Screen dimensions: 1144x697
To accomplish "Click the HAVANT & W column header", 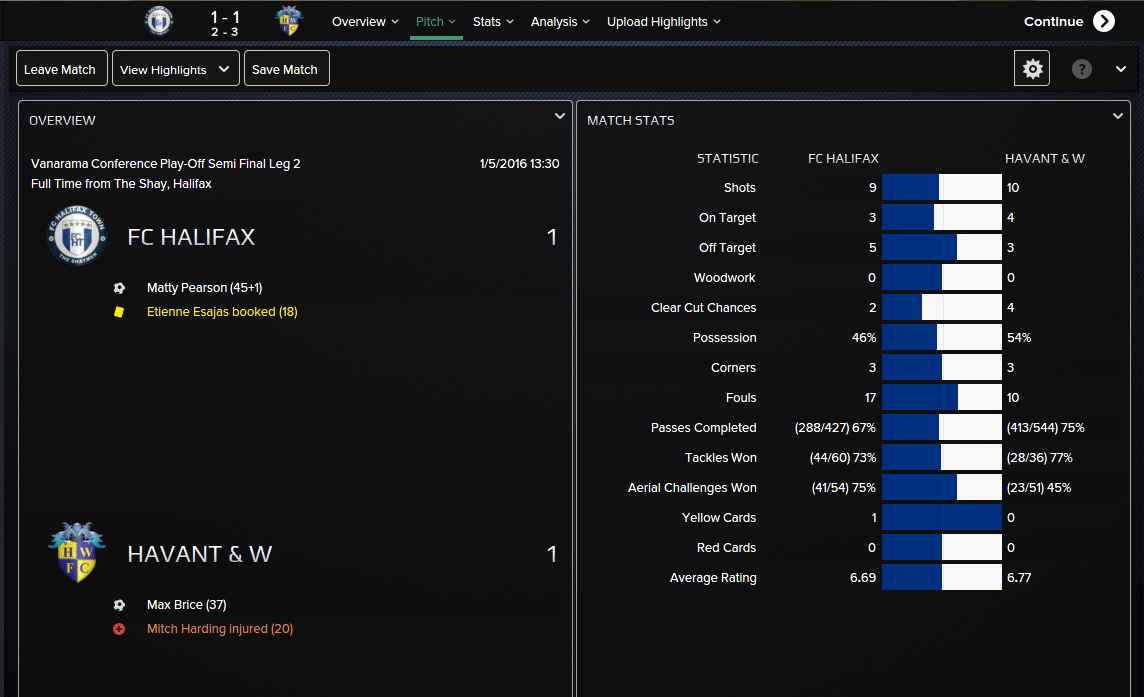I will pos(1045,159).
